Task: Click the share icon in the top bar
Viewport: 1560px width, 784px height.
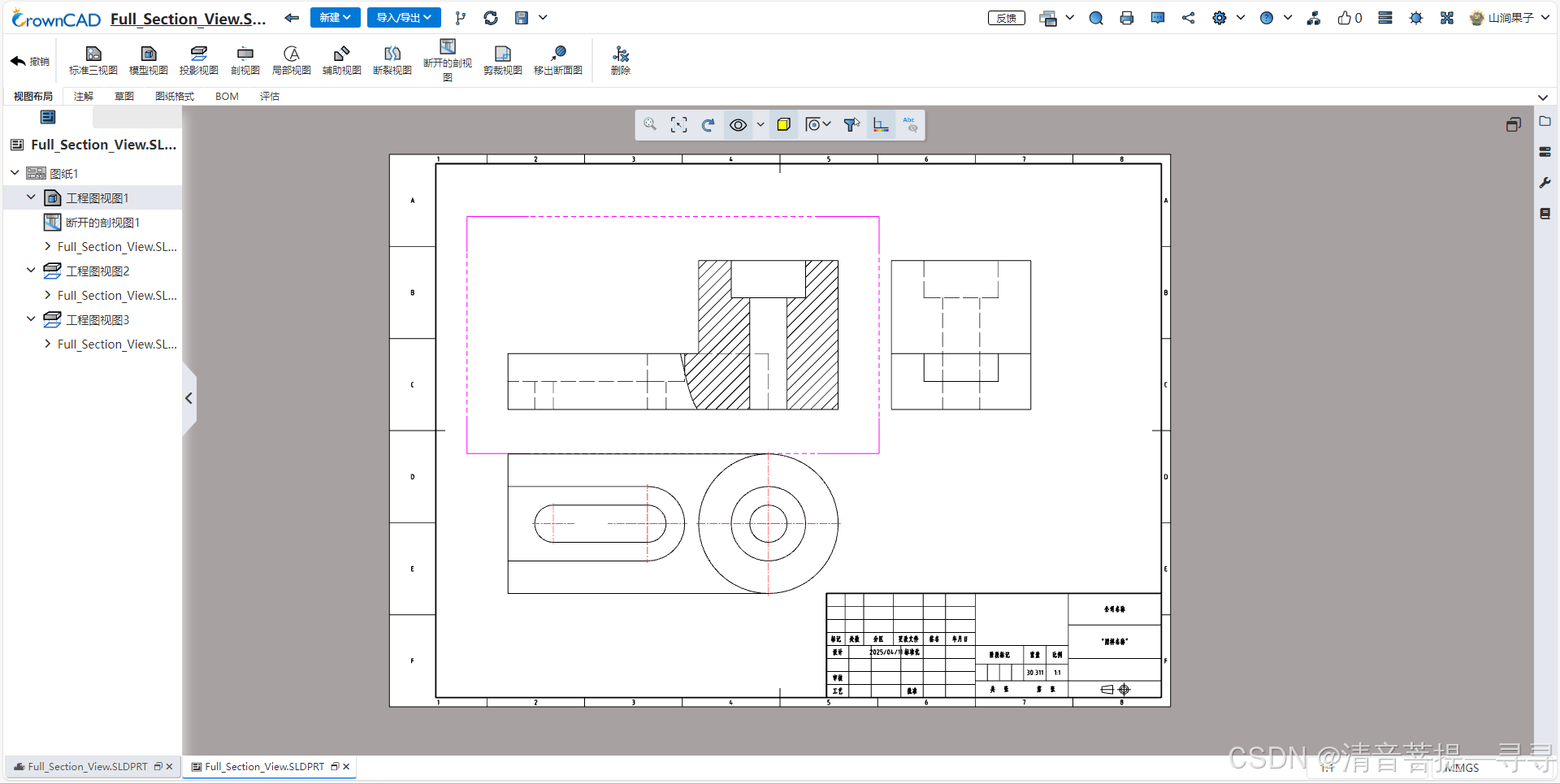Action: coord(1189,18)
